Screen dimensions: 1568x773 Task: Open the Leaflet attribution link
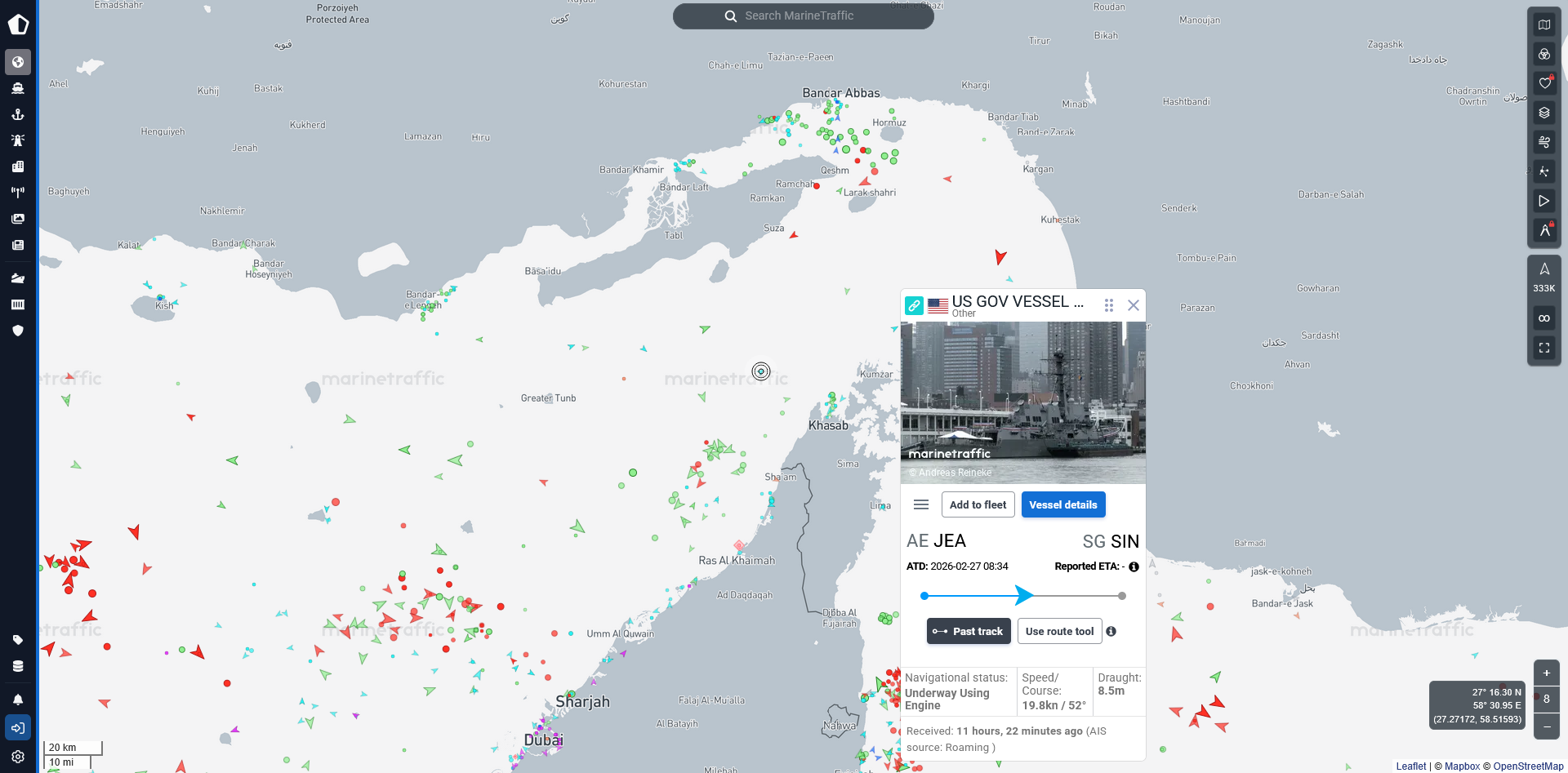pos(1410,766)
